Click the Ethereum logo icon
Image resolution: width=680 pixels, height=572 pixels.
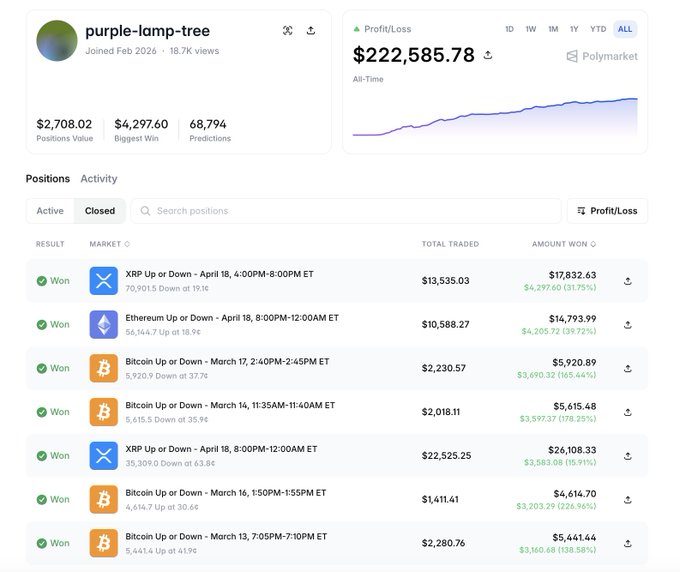coord(104,324)
